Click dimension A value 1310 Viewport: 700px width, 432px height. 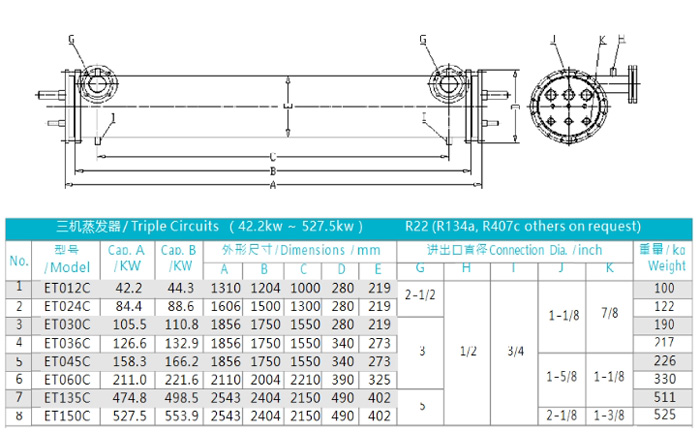point(225,288)
